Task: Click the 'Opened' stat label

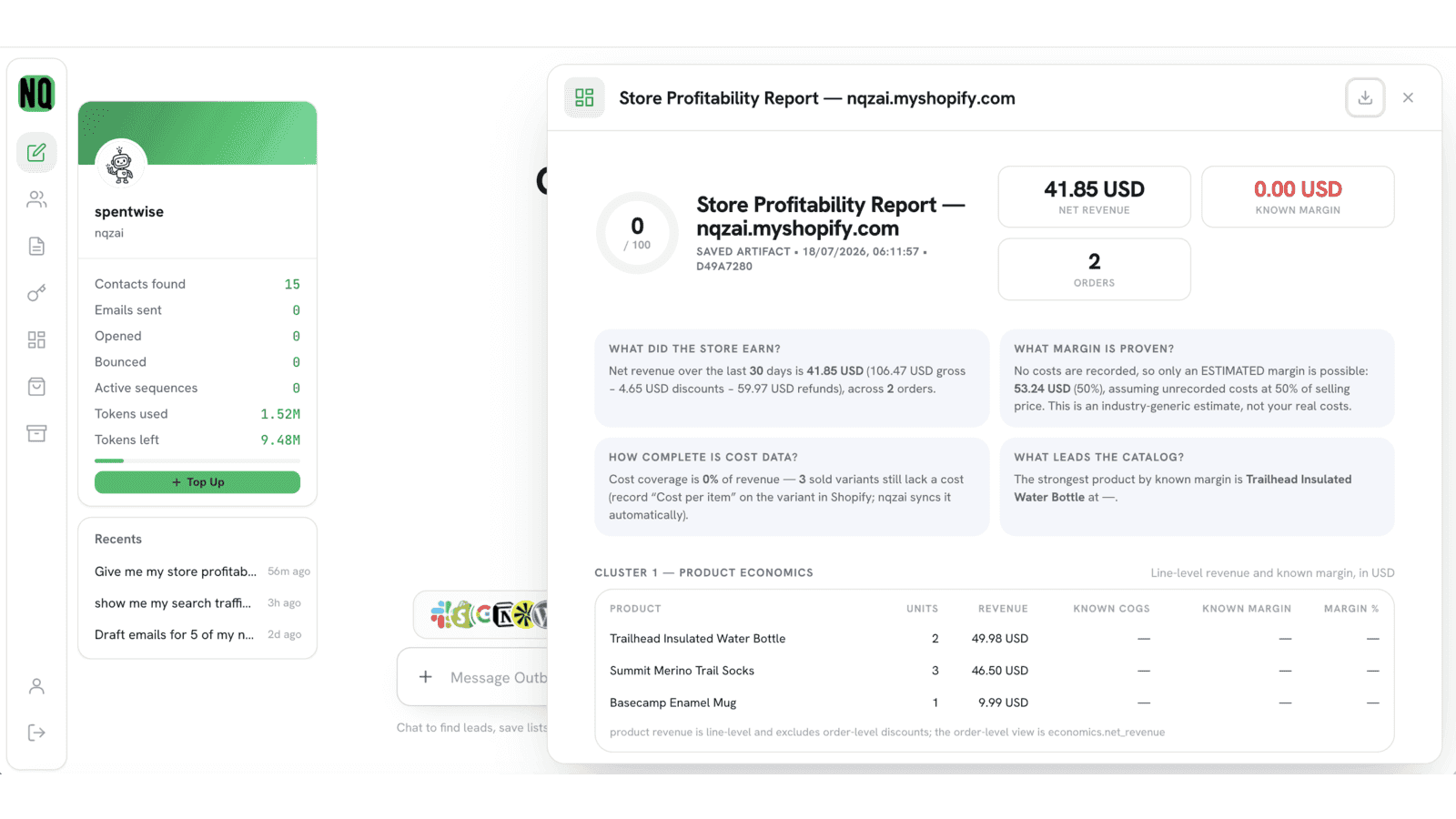Action: [118, 336]
